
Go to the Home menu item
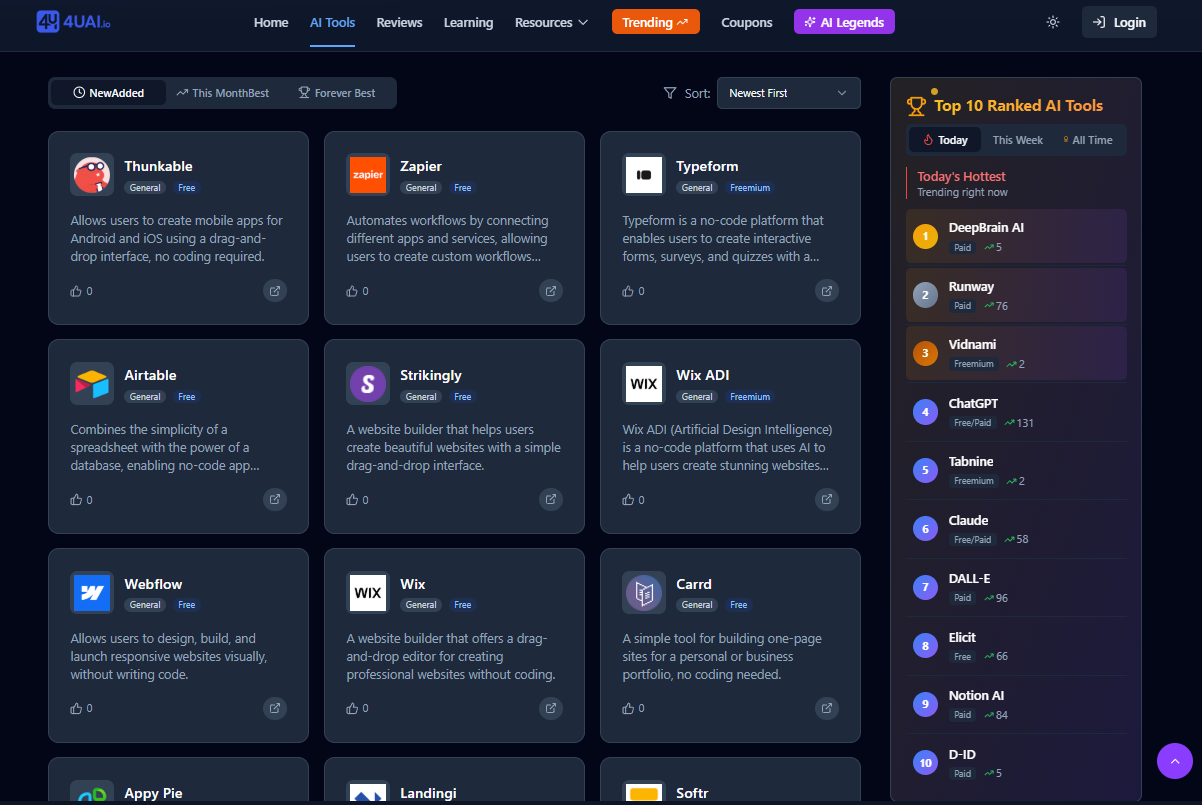click(271, 22)
